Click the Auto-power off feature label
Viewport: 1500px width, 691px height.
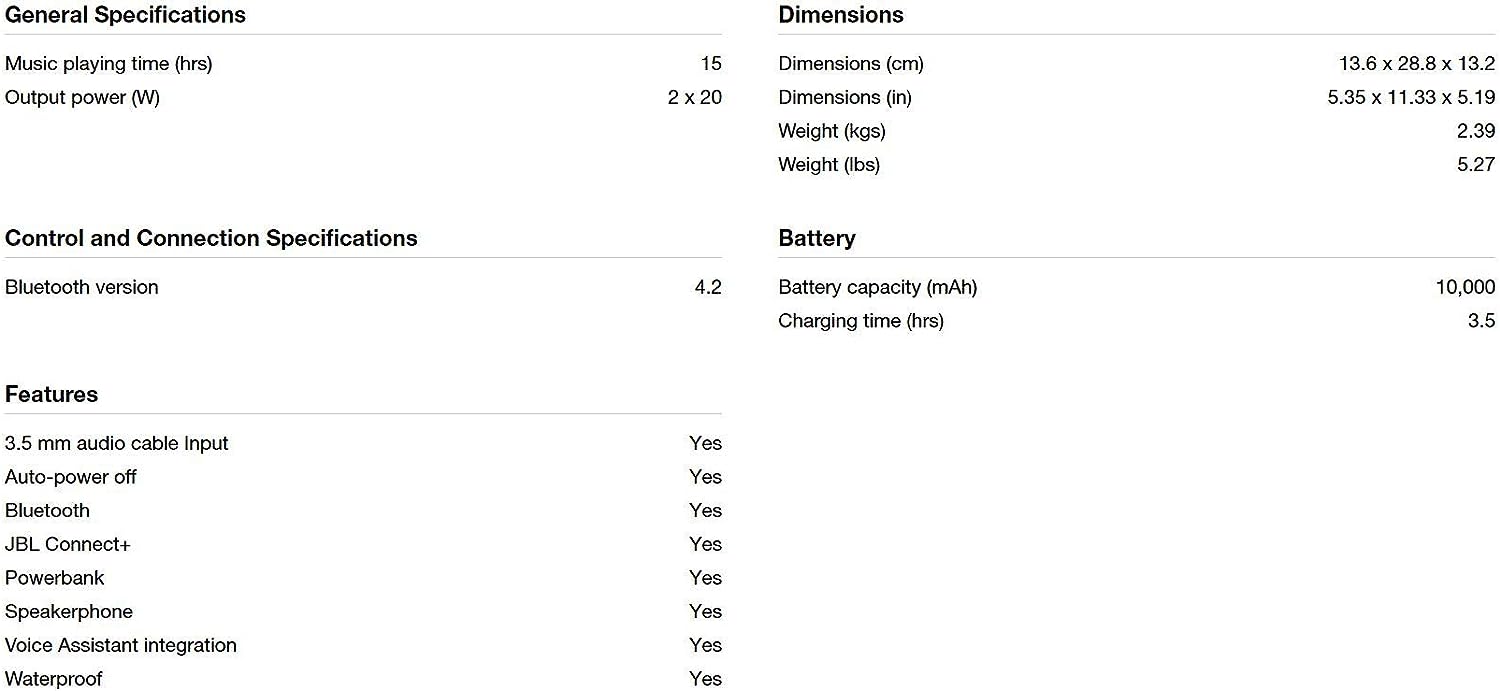(71, 477)
